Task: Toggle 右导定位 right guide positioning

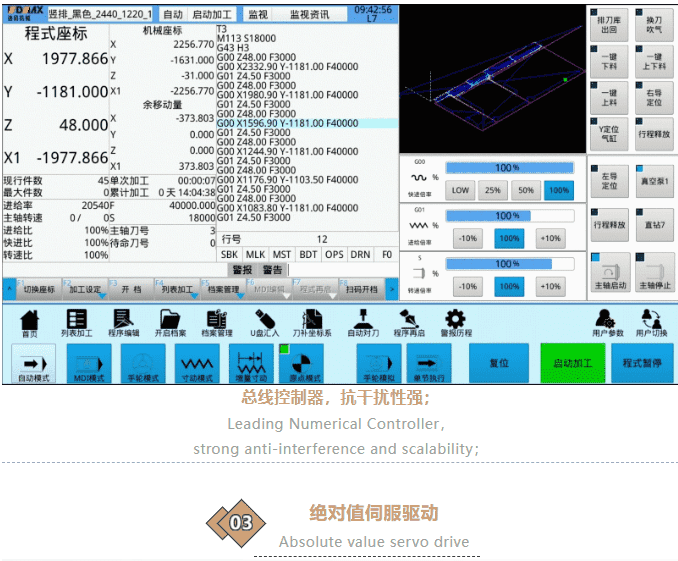Action: pos(654,98)
